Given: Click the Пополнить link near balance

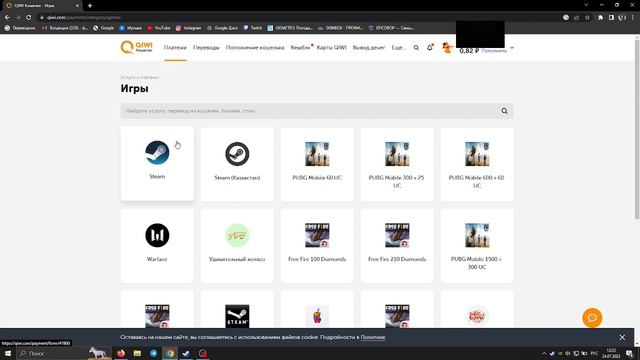Looking at the screenshot, I should coord(494,51).
